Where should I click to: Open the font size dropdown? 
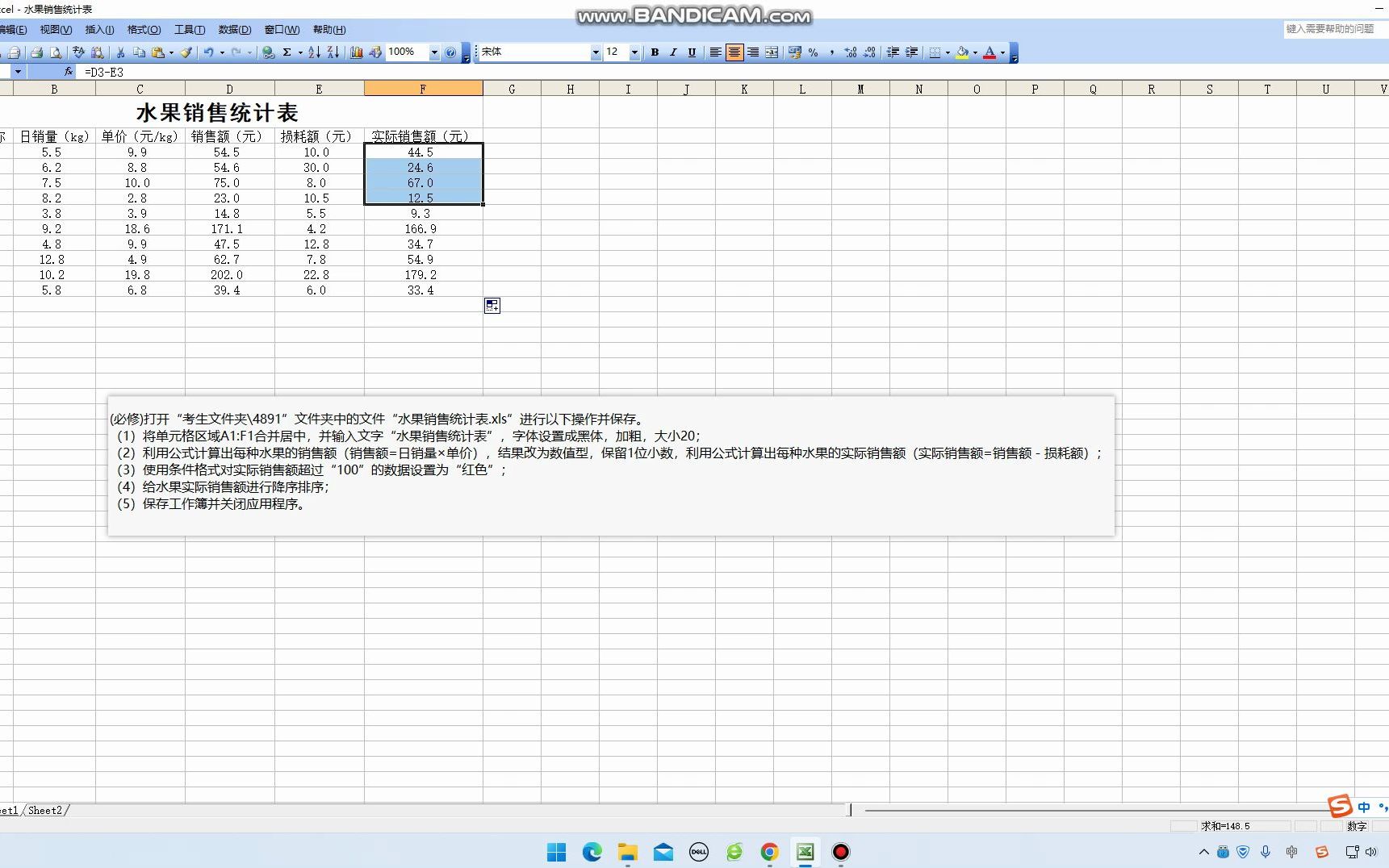(x=634, y=52)
